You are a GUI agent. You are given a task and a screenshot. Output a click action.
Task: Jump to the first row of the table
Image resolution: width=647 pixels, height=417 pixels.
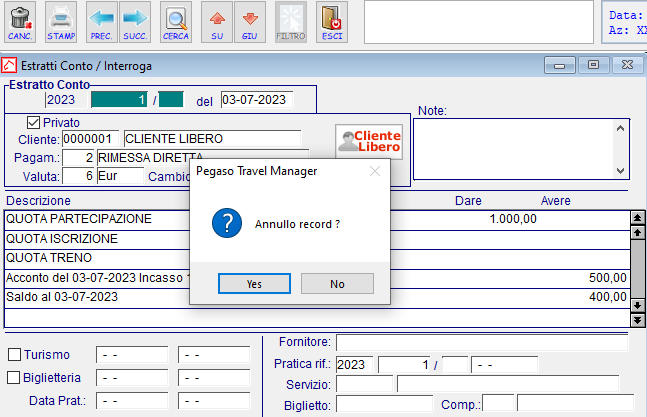tap(638, 218)
